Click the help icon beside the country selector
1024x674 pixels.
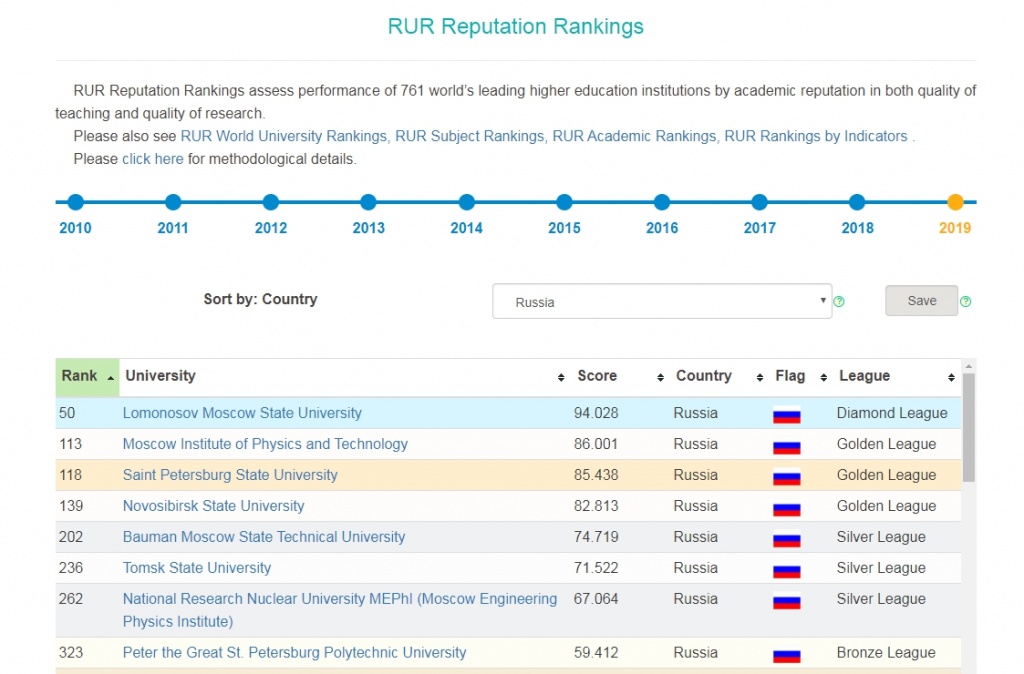(x=839, y=300)
